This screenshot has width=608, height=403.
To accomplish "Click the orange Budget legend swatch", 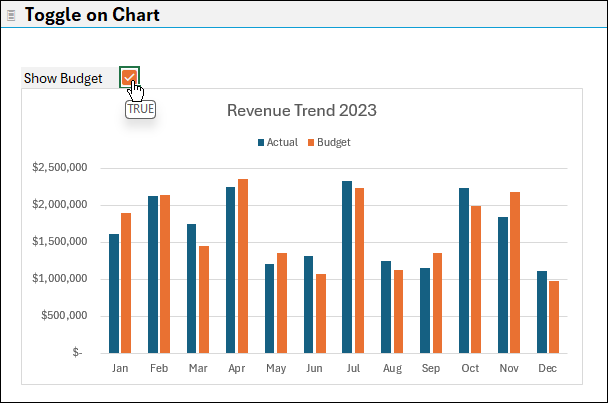I will tap(311, 143).
